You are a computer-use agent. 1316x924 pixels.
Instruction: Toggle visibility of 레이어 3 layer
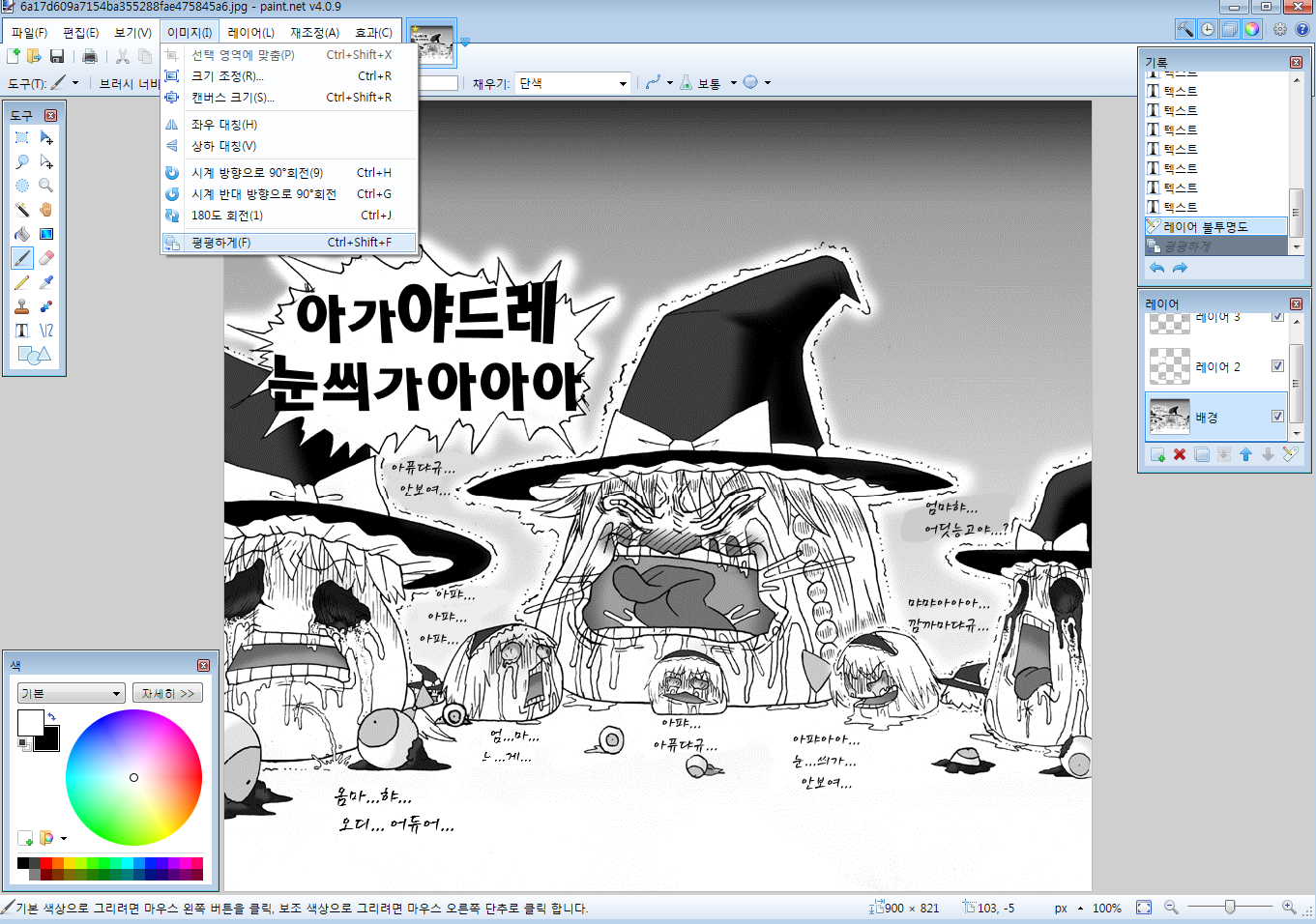point(1277,317)
